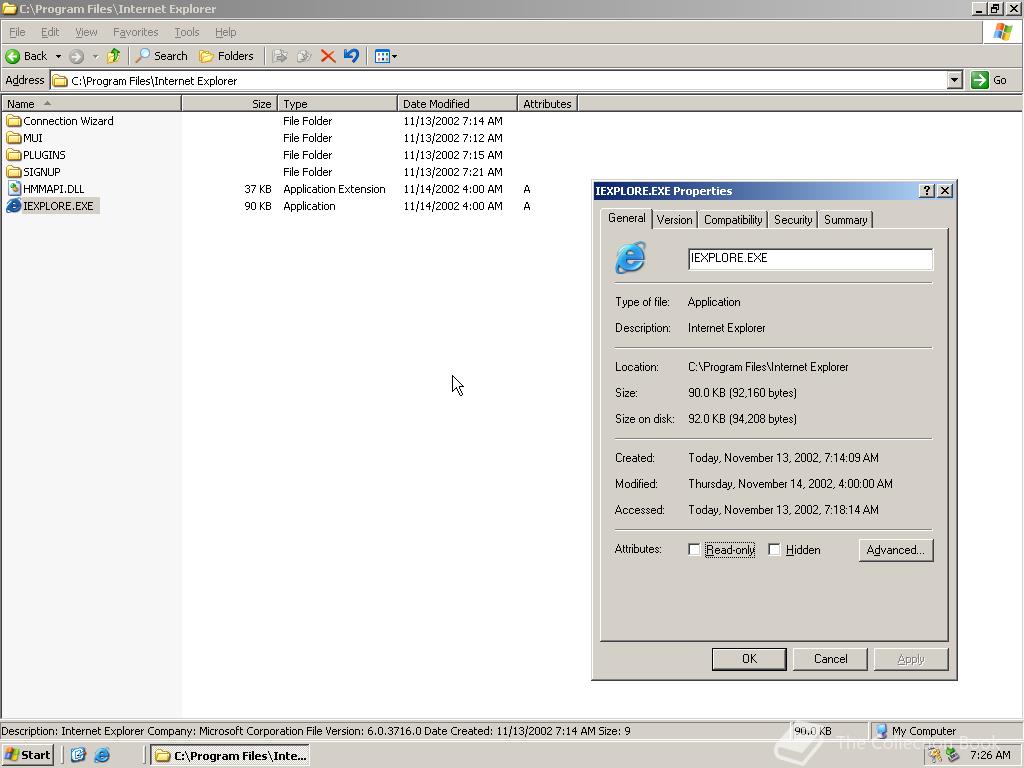Click the Windows flag logo throbber

click(1002, 31)
